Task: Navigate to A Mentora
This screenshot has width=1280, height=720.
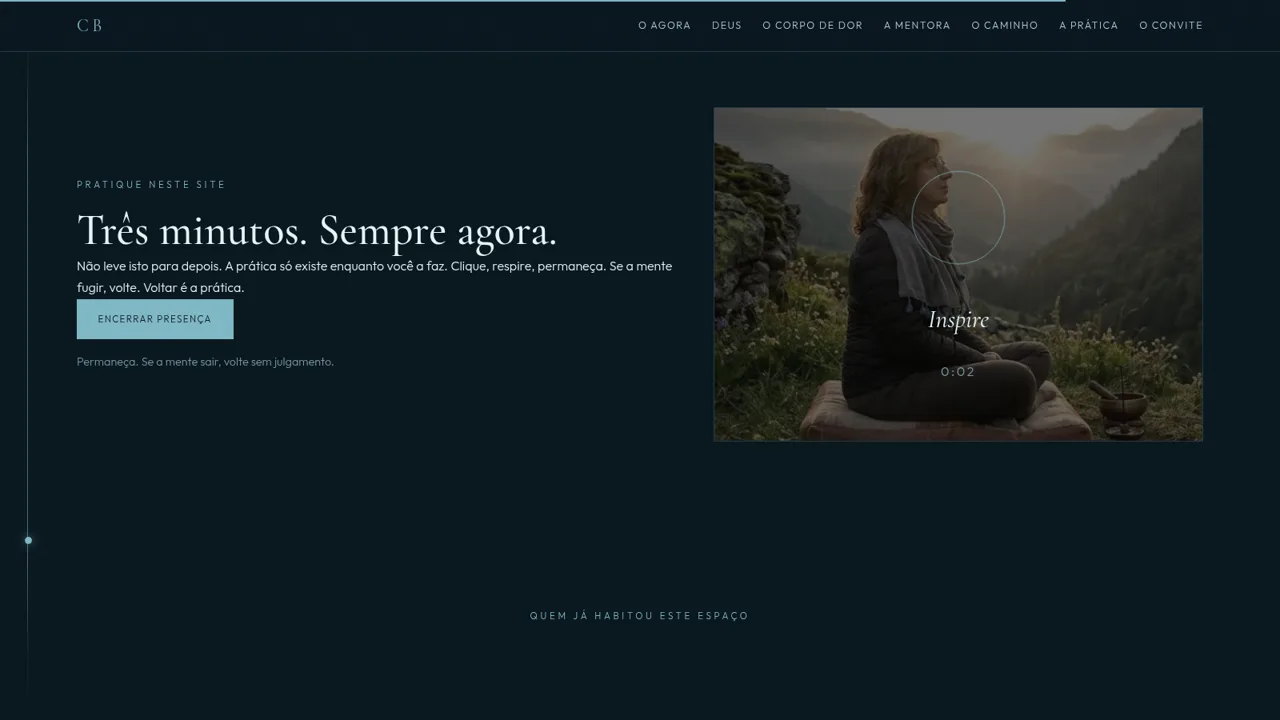Action: coord(917,25)
